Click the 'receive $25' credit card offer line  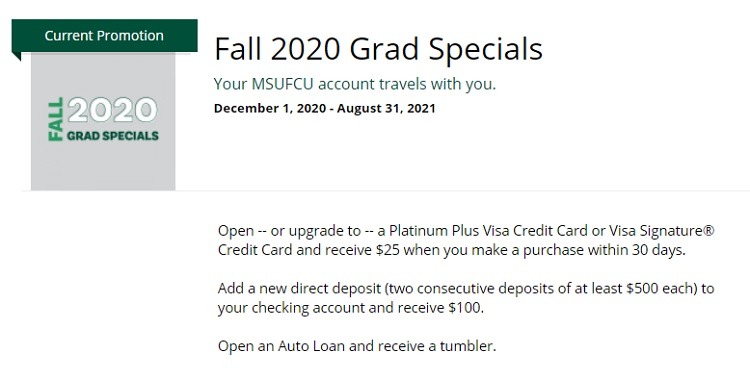[452, 250]
